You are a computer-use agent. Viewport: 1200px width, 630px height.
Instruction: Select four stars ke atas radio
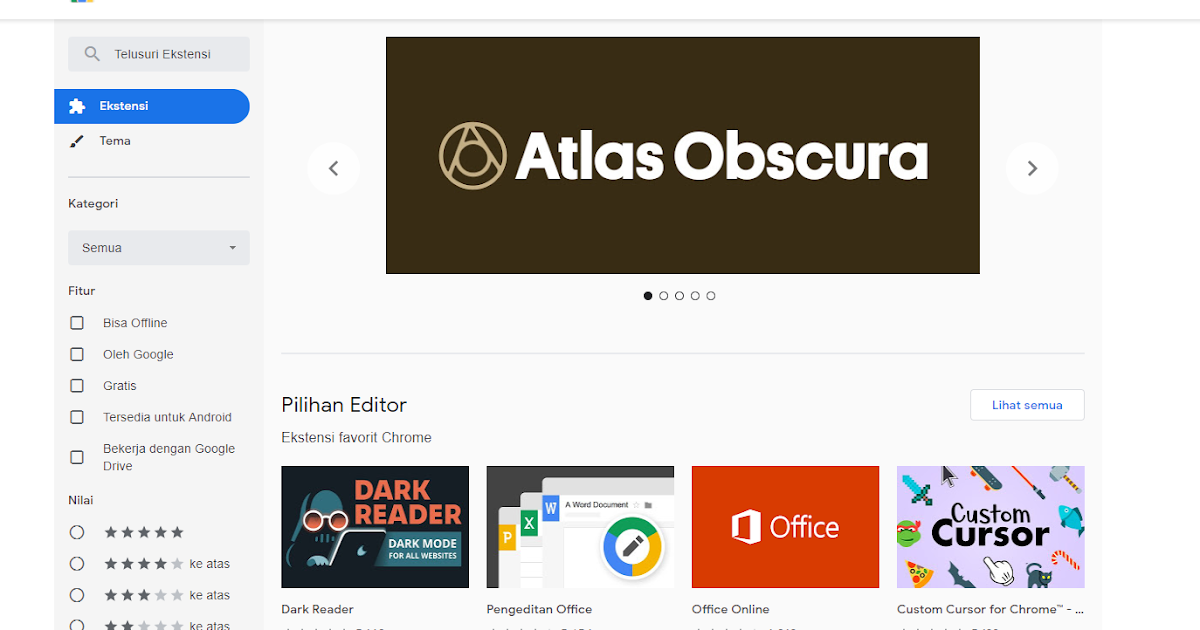click(x=77, y=564)
